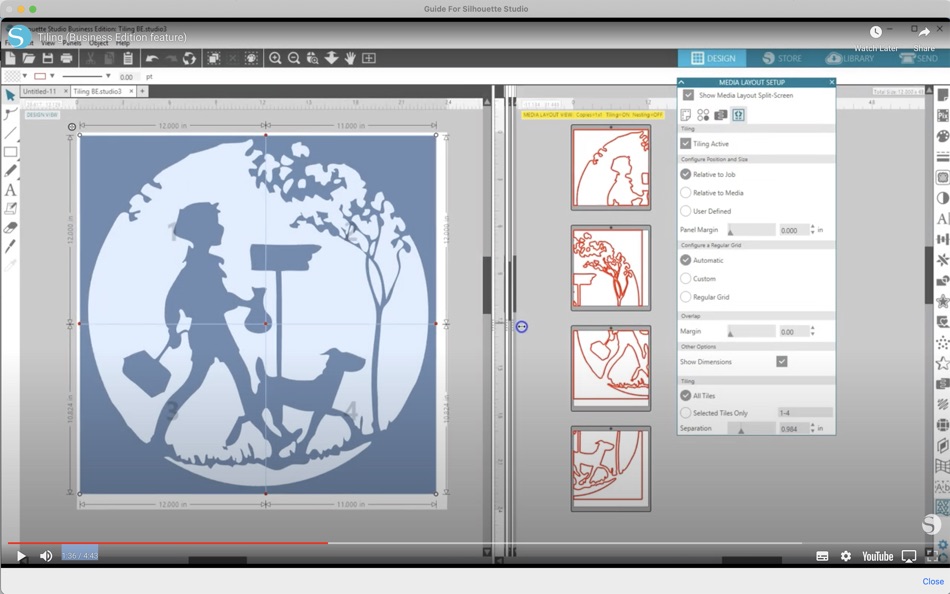Select the Relative to Media option

[x=686, y=192]
